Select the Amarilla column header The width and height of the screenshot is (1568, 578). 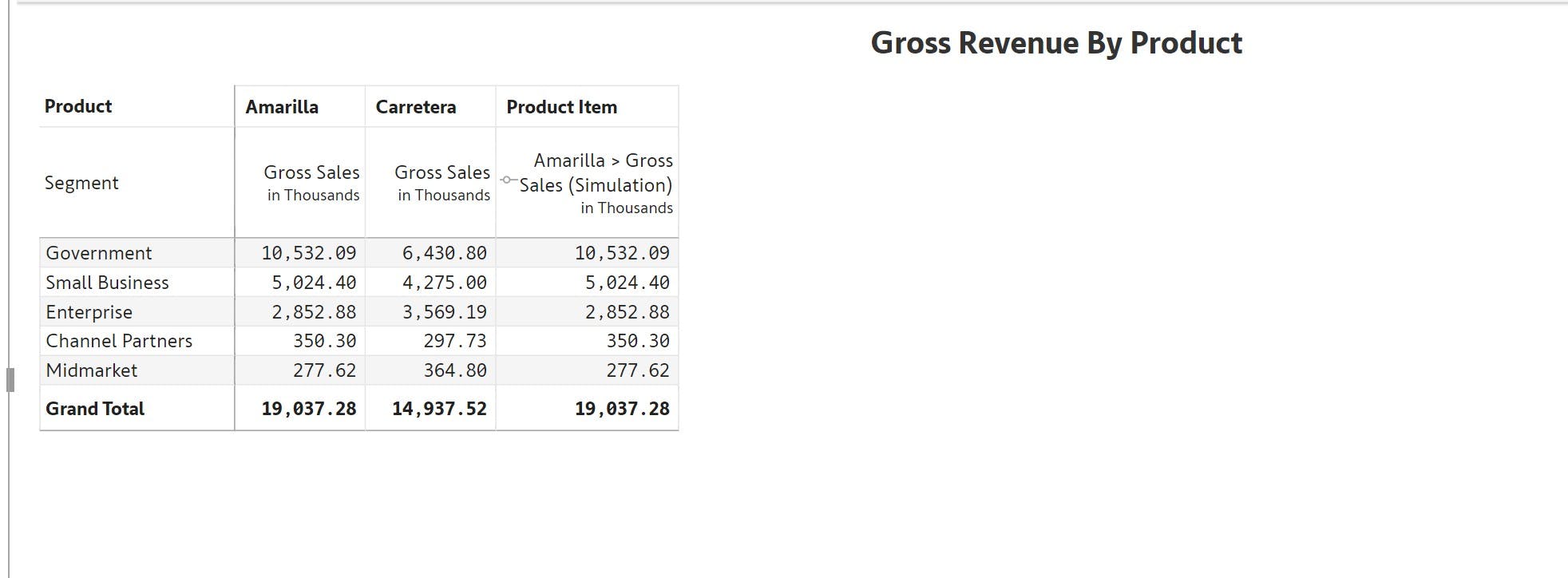(x=282, y=107)
